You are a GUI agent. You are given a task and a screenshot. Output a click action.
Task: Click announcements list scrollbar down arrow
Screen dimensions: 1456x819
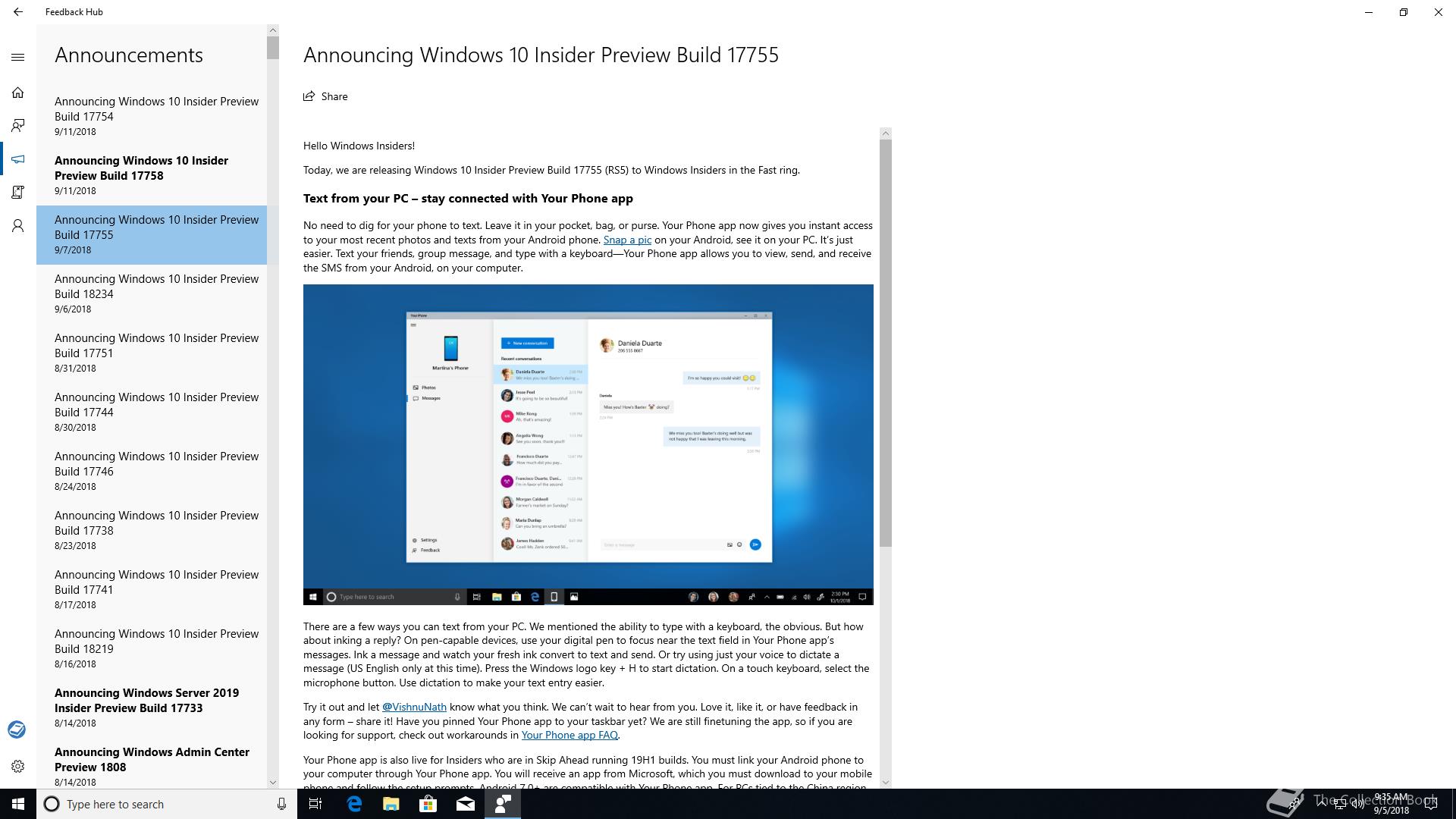pos(273,782)
